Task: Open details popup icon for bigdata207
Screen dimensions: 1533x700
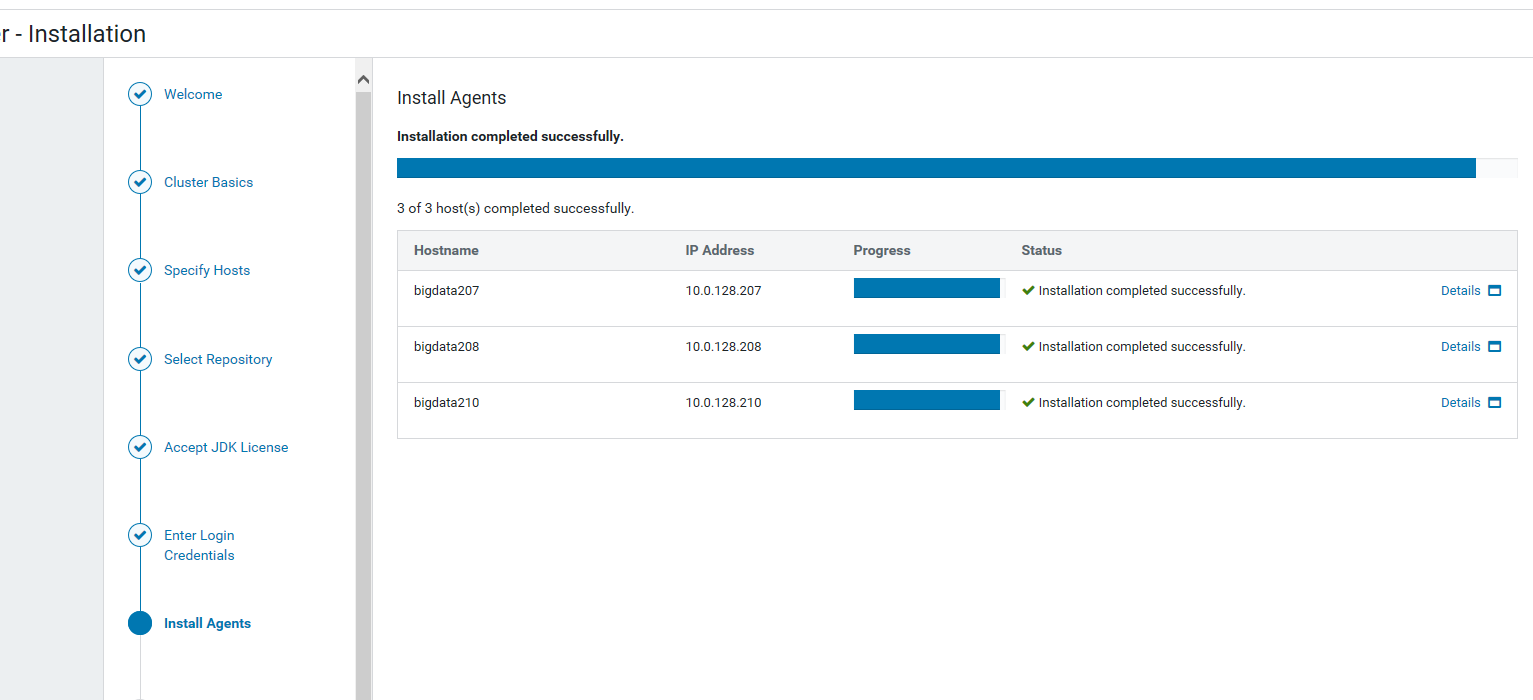Action: point(1494,290)
